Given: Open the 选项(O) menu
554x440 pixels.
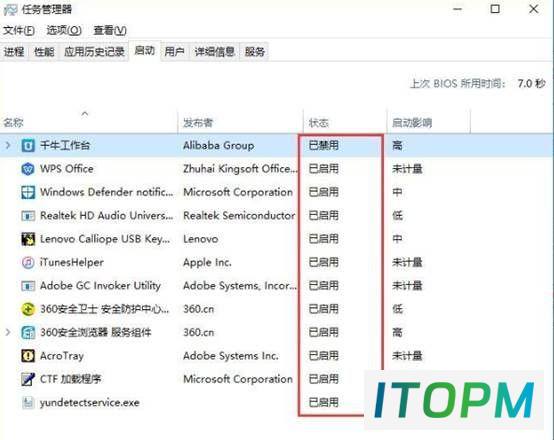Looking at the screenshot, I should coord(64,30).
